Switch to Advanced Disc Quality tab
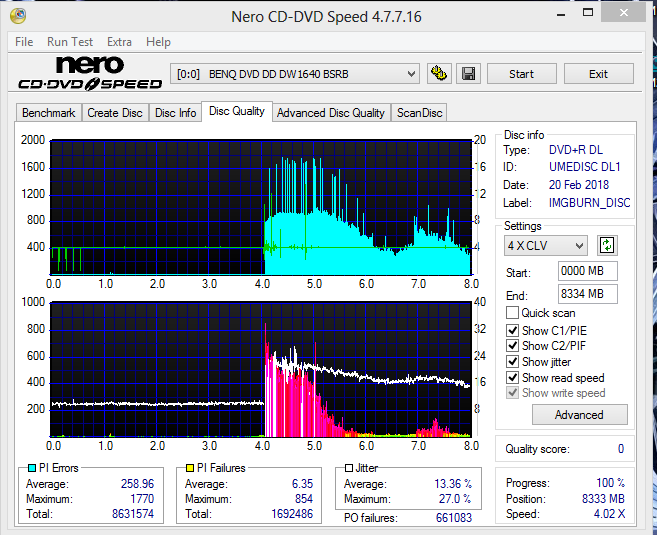The width and height of the screenshot is (657, 535). [x=331, y=113]
